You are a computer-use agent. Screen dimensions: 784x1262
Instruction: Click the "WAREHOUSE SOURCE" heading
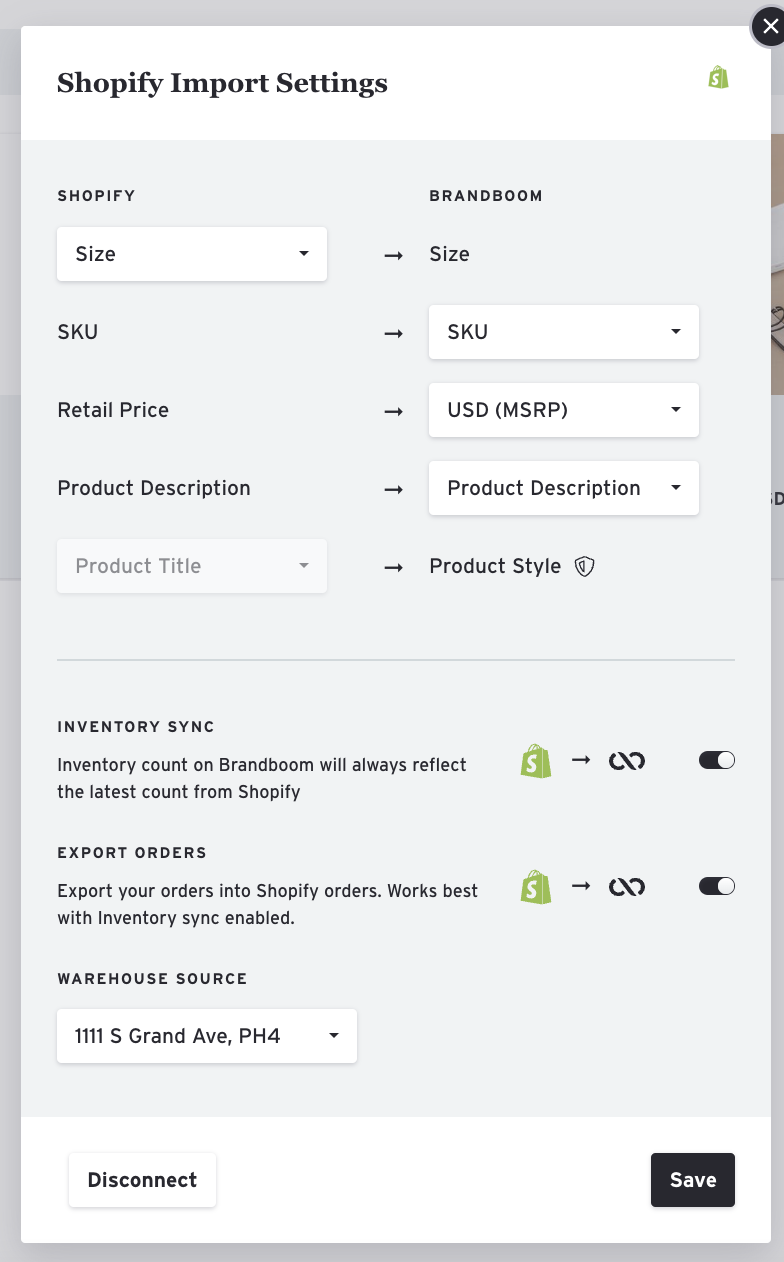[x=152, y=979]
